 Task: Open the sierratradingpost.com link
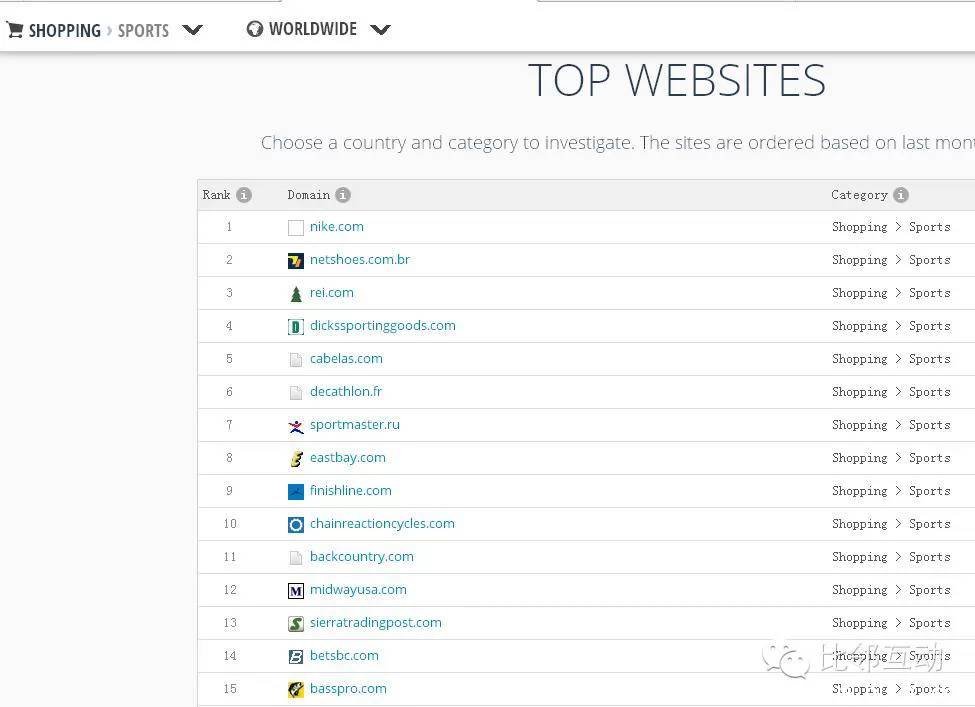(x=376, y=622)
